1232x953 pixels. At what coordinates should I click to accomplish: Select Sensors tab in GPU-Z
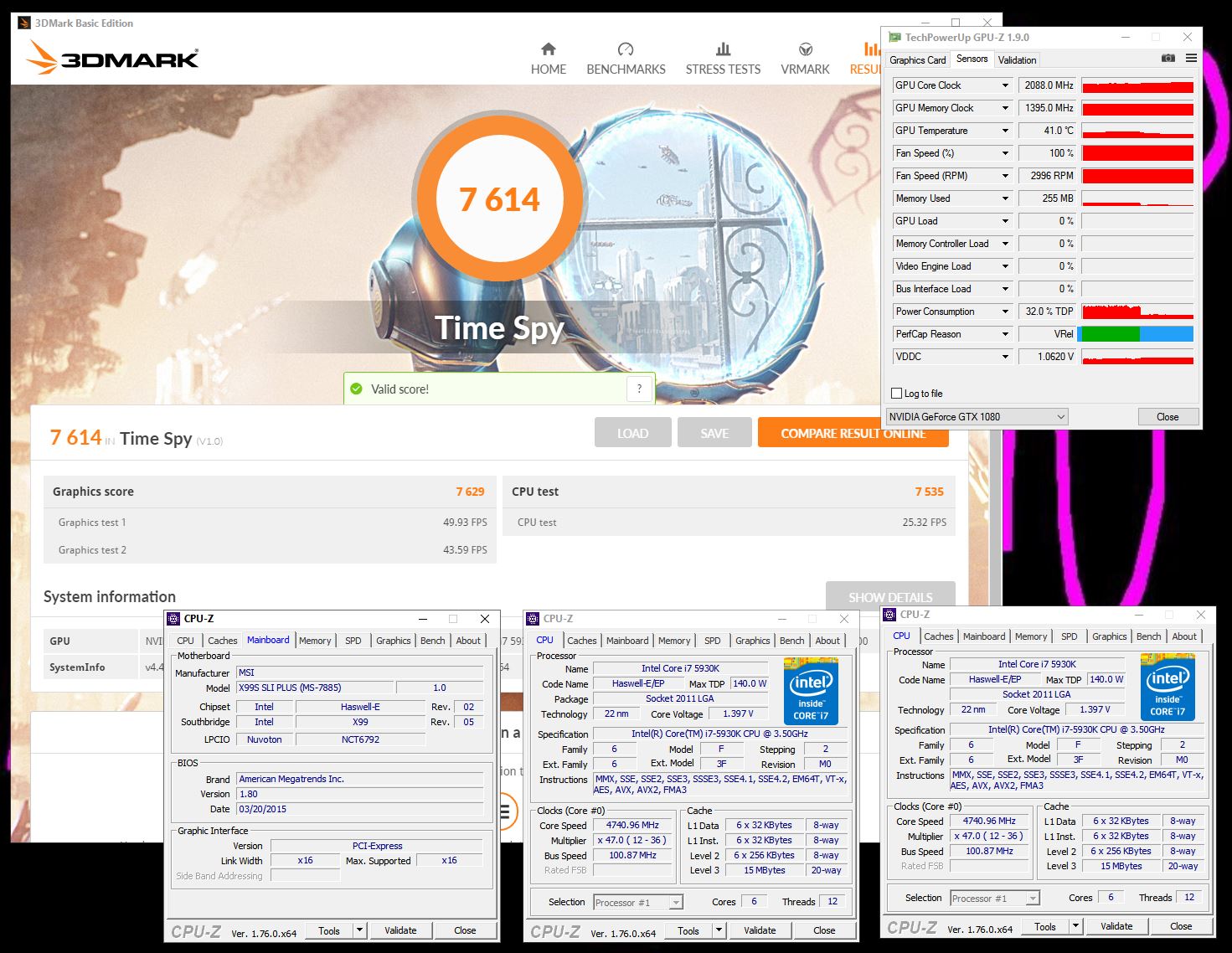pyautogui.click(x=972, y=59)
